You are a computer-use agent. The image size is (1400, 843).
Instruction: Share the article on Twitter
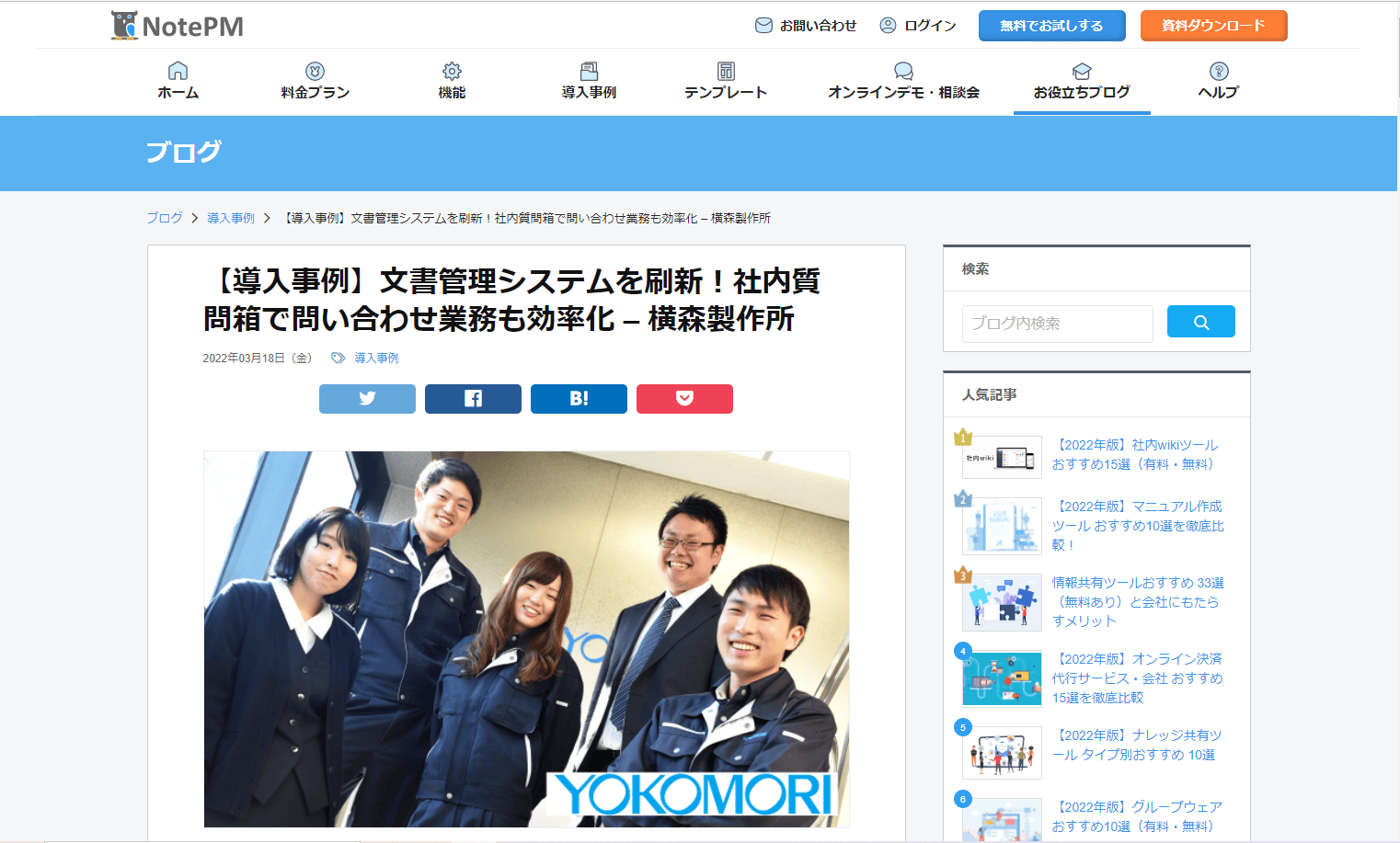coord(367,399)
